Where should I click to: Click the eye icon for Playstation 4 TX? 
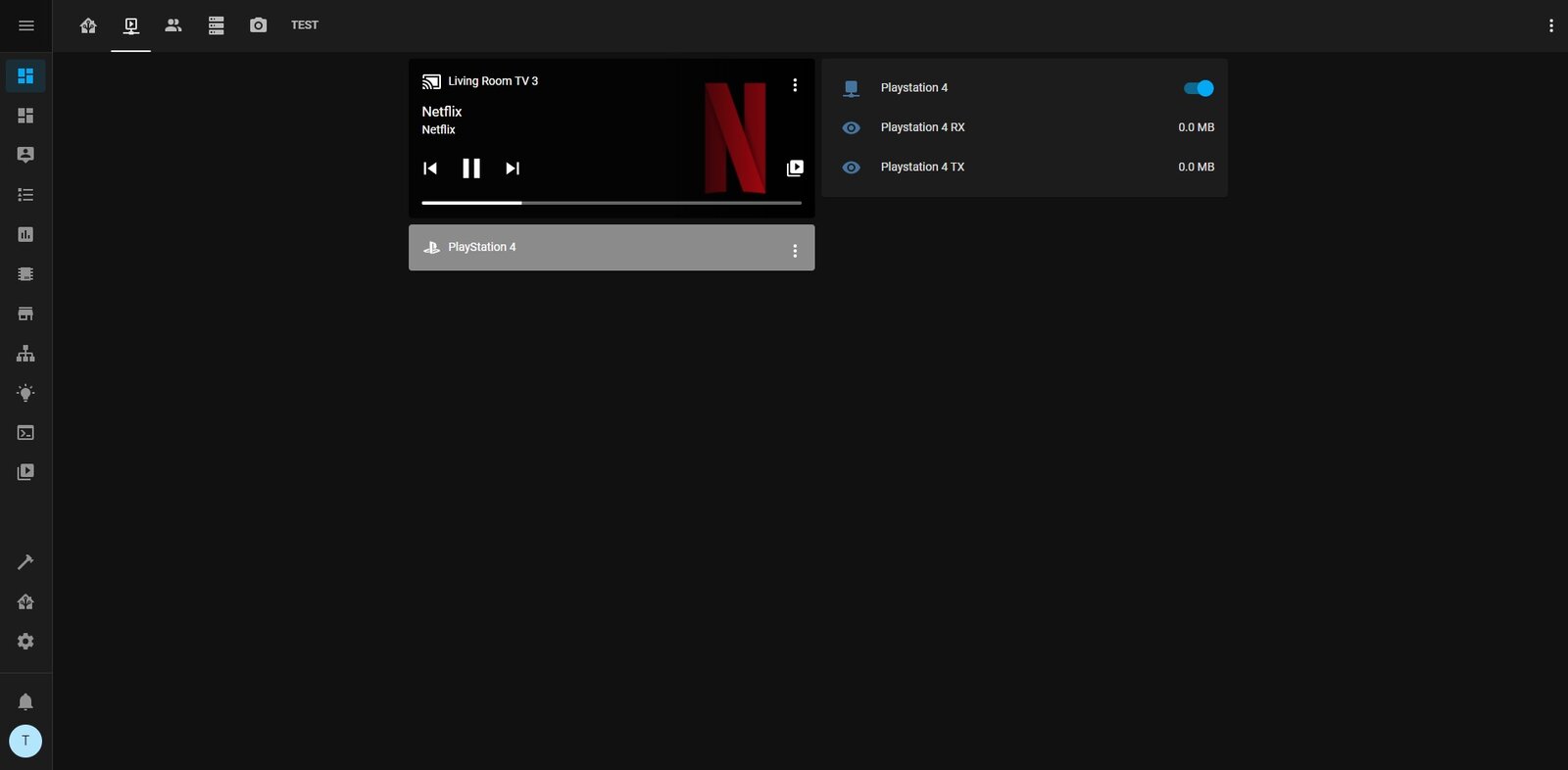pyautogui.click(x=852, y=168)
